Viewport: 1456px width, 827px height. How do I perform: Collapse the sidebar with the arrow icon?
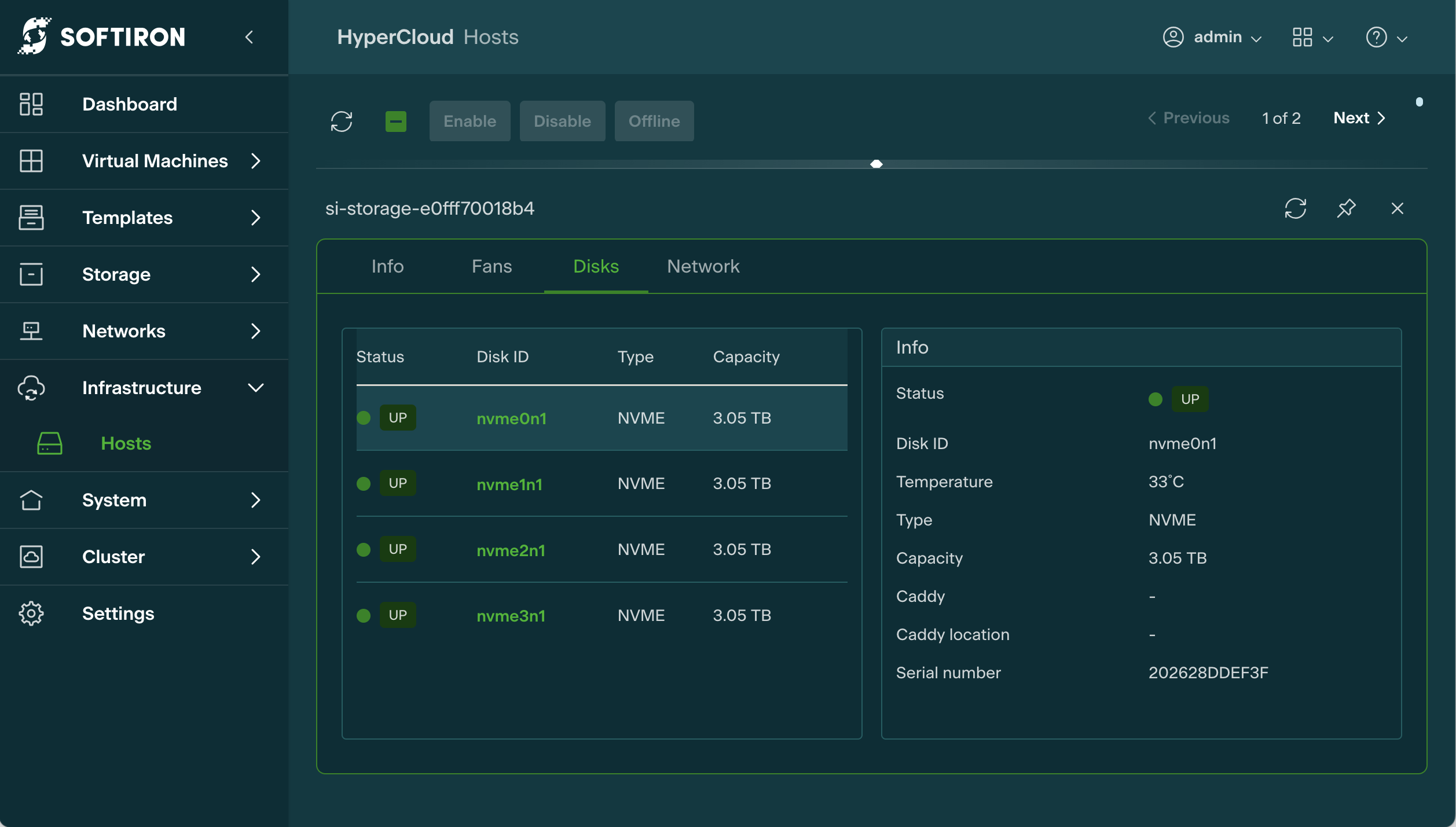250,37
